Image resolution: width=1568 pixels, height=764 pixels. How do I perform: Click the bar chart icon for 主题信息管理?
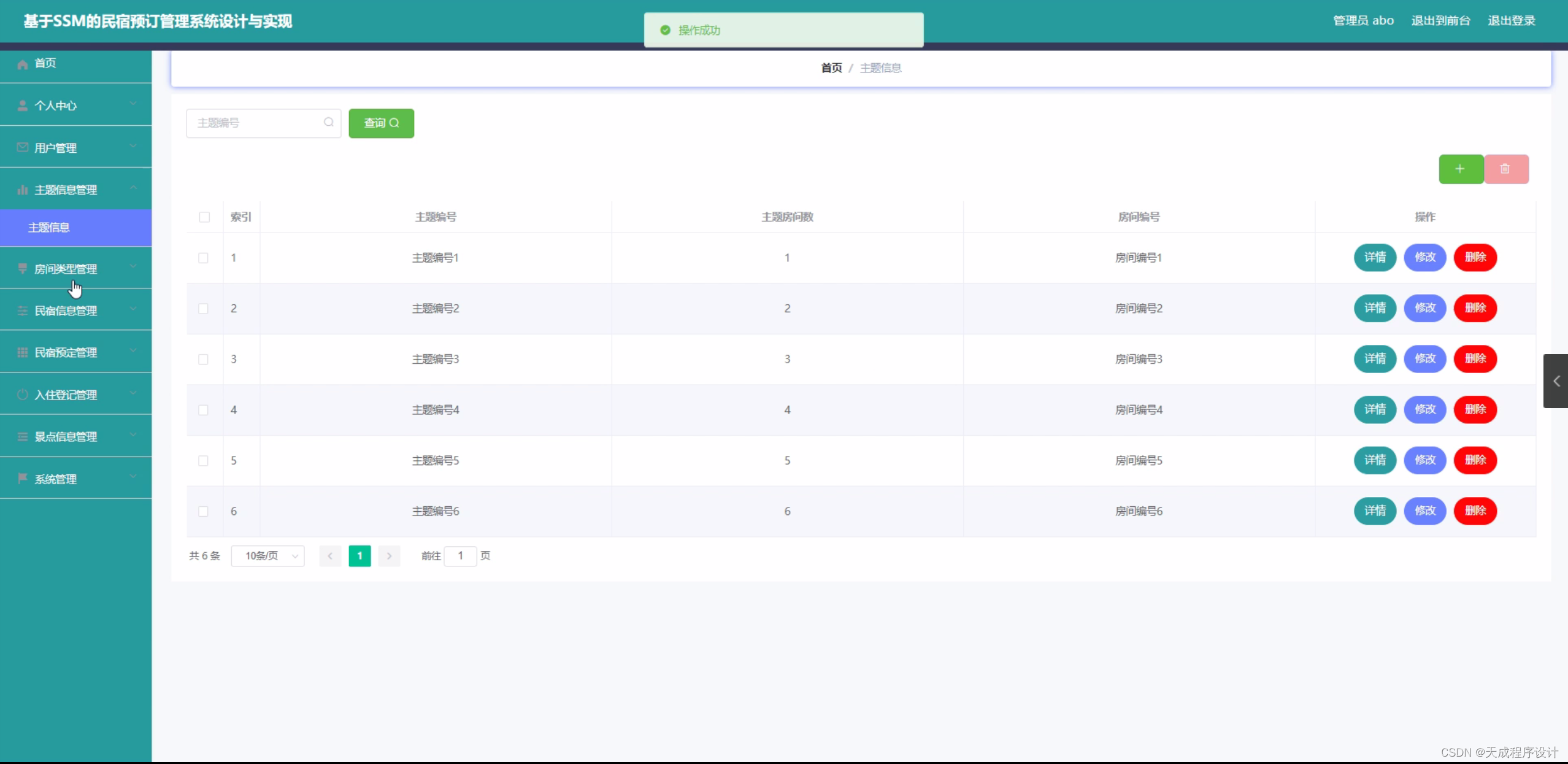22,189
